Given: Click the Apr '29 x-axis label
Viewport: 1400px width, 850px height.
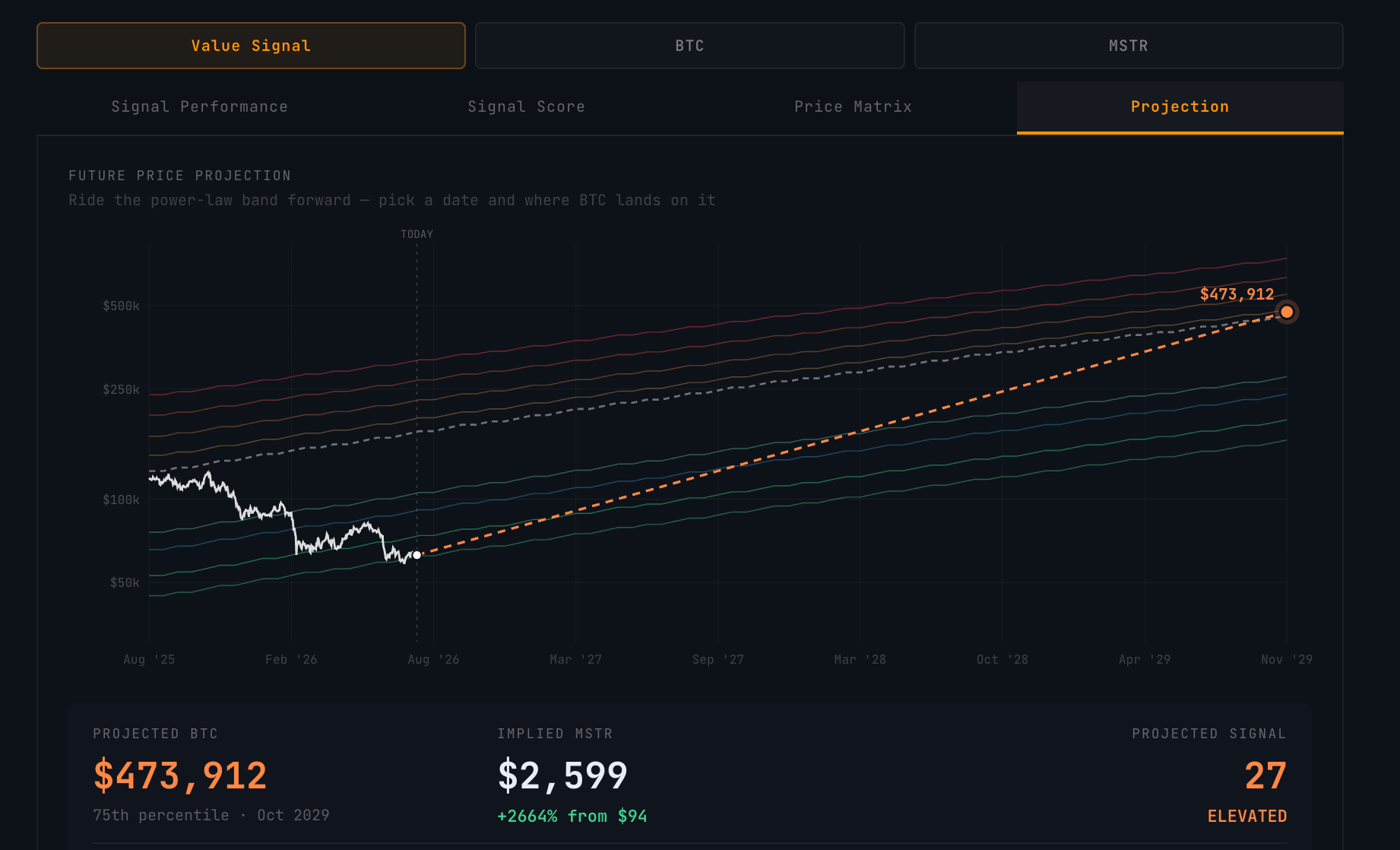Looking at the screenshot, I should click(1145, 659).
